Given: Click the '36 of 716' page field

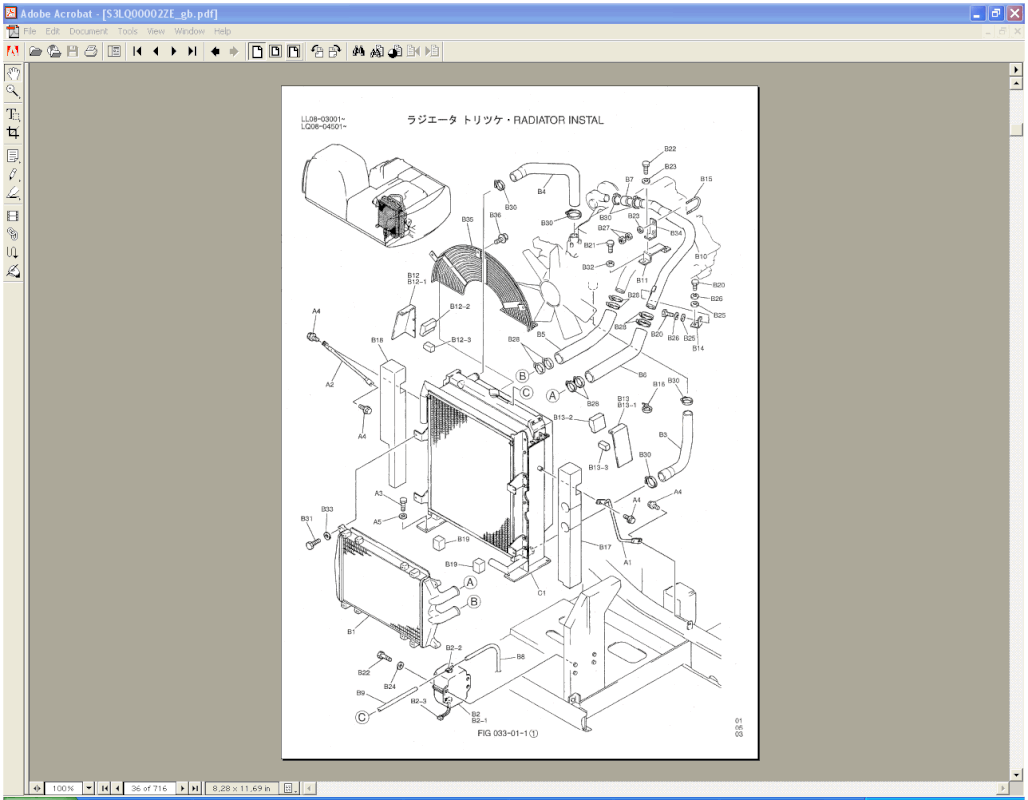Looking at the screenshot, I should tap(149, 788).
